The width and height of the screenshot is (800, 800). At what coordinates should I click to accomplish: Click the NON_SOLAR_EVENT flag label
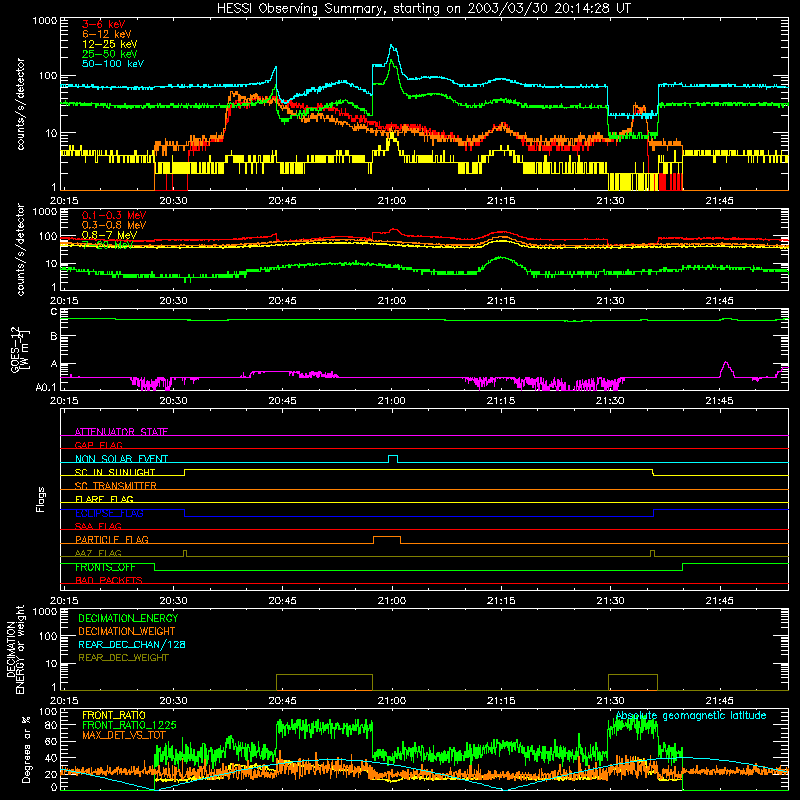121,459
